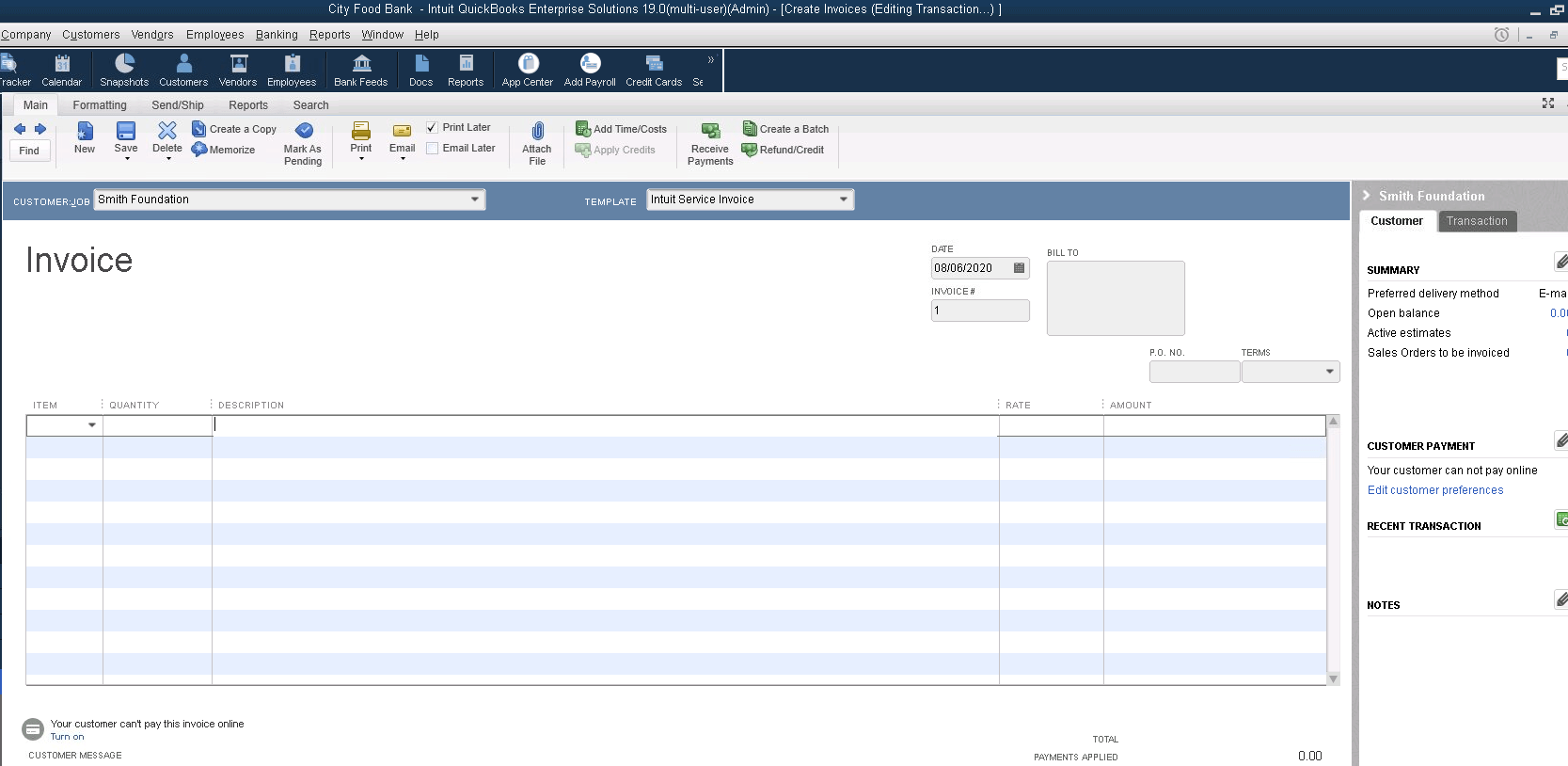
Task: Switch to the Formatting ribbon tab
Action: pos(100,105)
